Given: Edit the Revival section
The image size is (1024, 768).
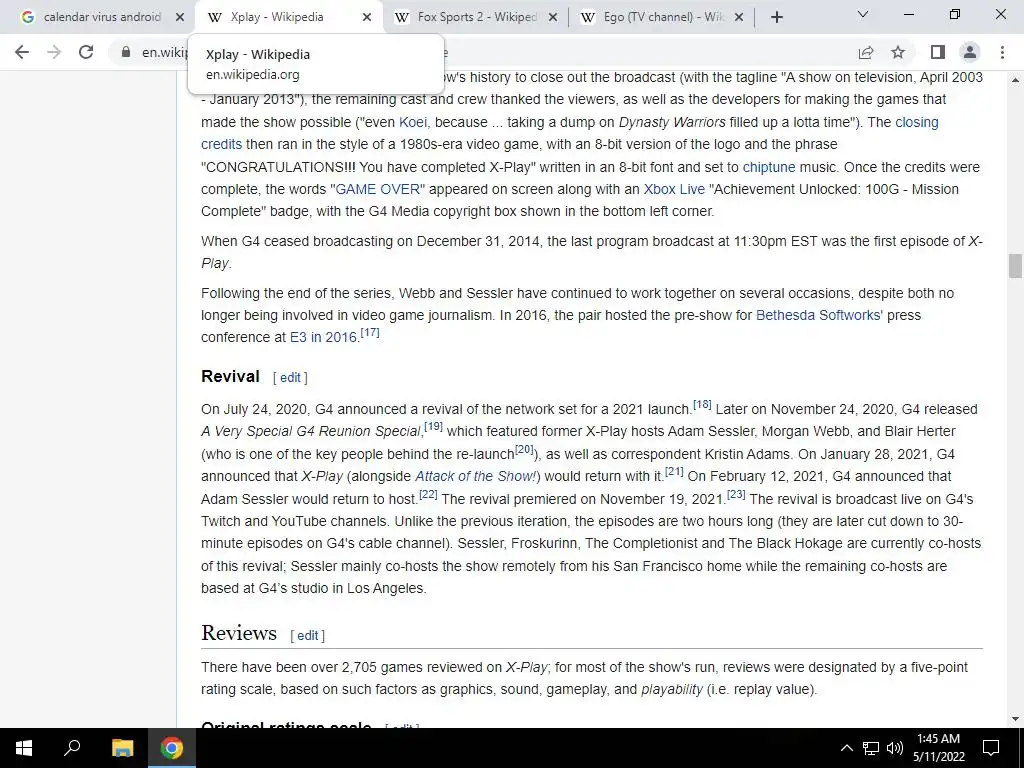Looking at the screenshot, I should click(x=290, y=377).
